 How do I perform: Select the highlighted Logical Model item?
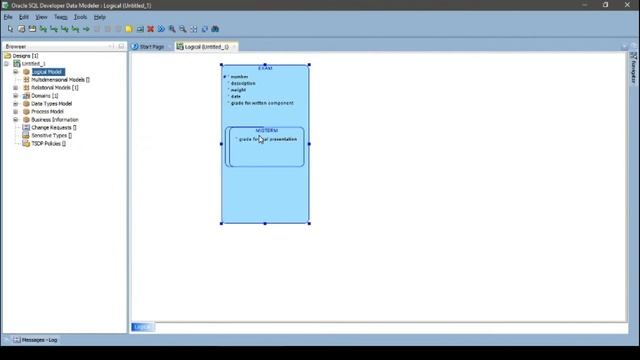[48, 72]
